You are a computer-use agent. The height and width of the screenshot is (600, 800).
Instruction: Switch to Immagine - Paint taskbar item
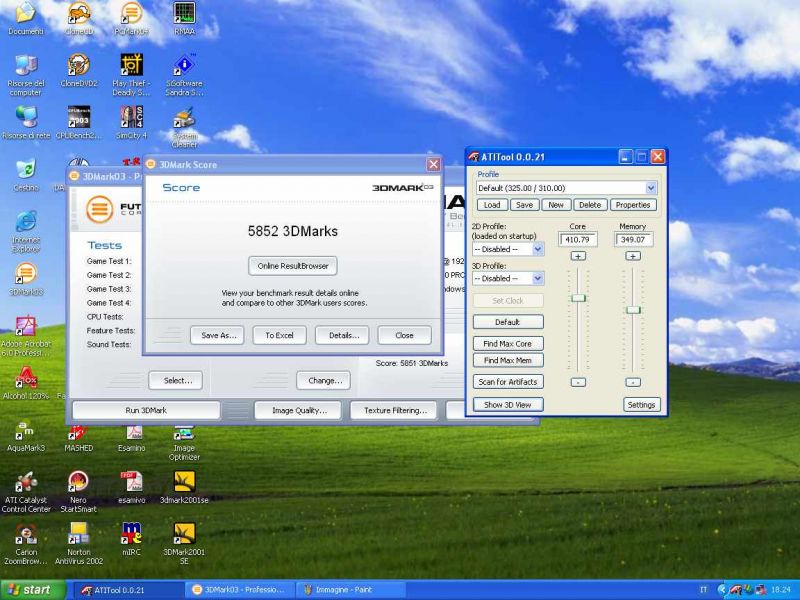click(x=350, y=590)
